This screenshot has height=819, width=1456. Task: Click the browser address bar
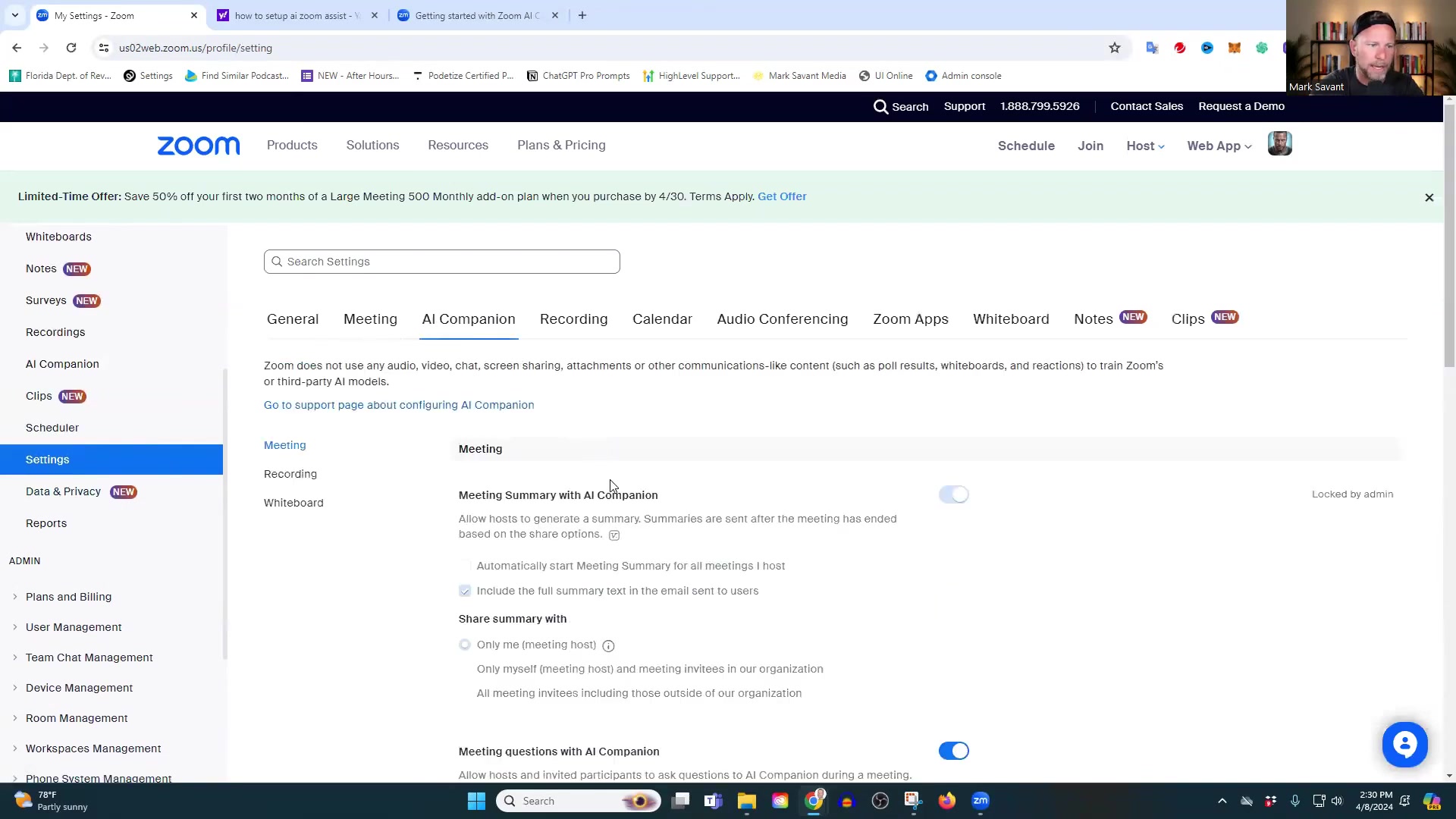[607, 48]
